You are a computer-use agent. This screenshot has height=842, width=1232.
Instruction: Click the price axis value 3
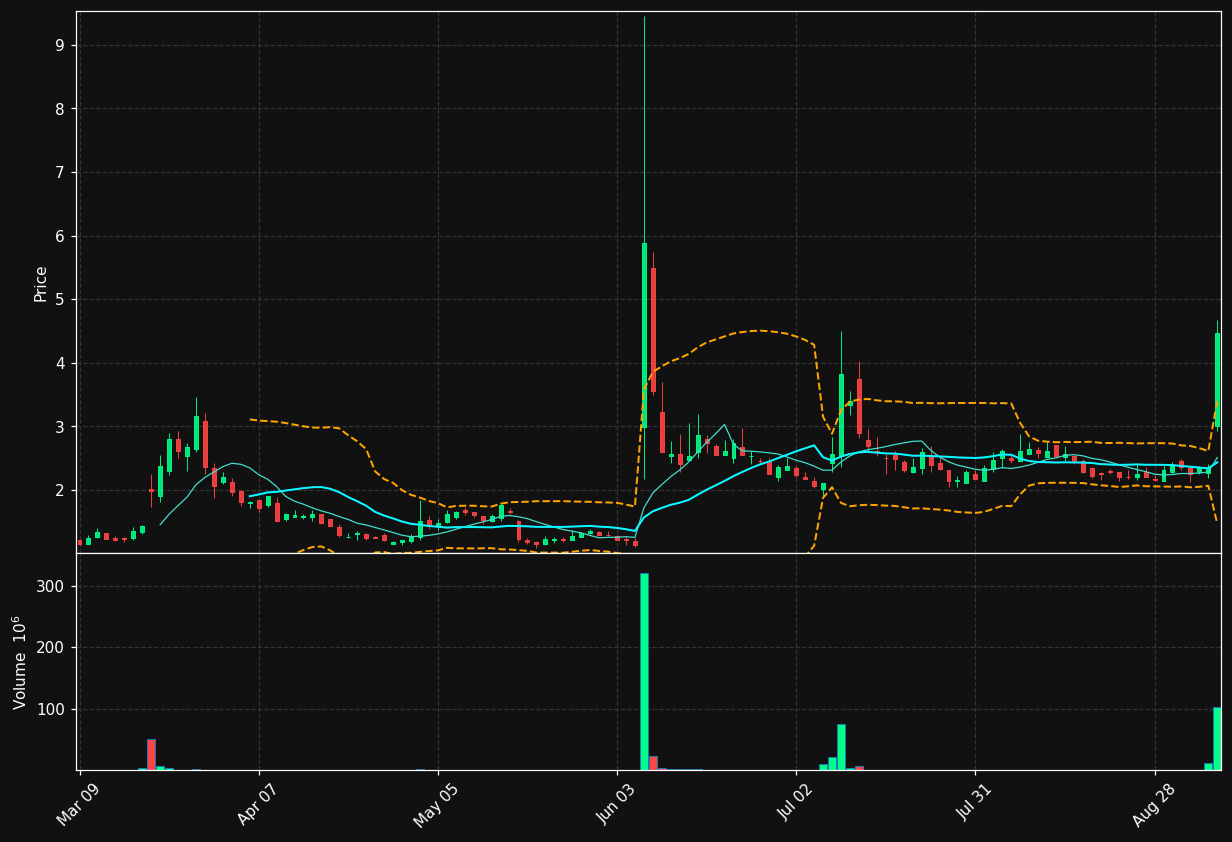pyautogui.click(x=60, y=427)
